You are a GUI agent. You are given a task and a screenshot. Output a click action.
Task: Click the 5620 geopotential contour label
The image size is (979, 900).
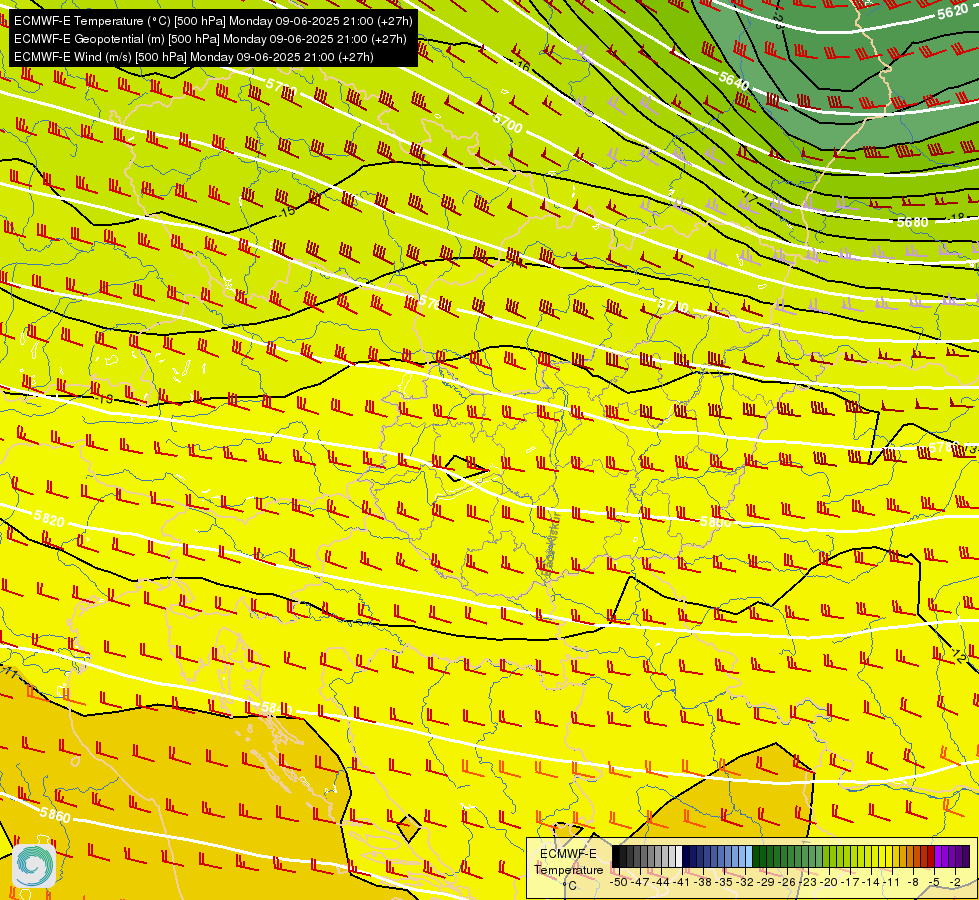click(x=952, y=12)
